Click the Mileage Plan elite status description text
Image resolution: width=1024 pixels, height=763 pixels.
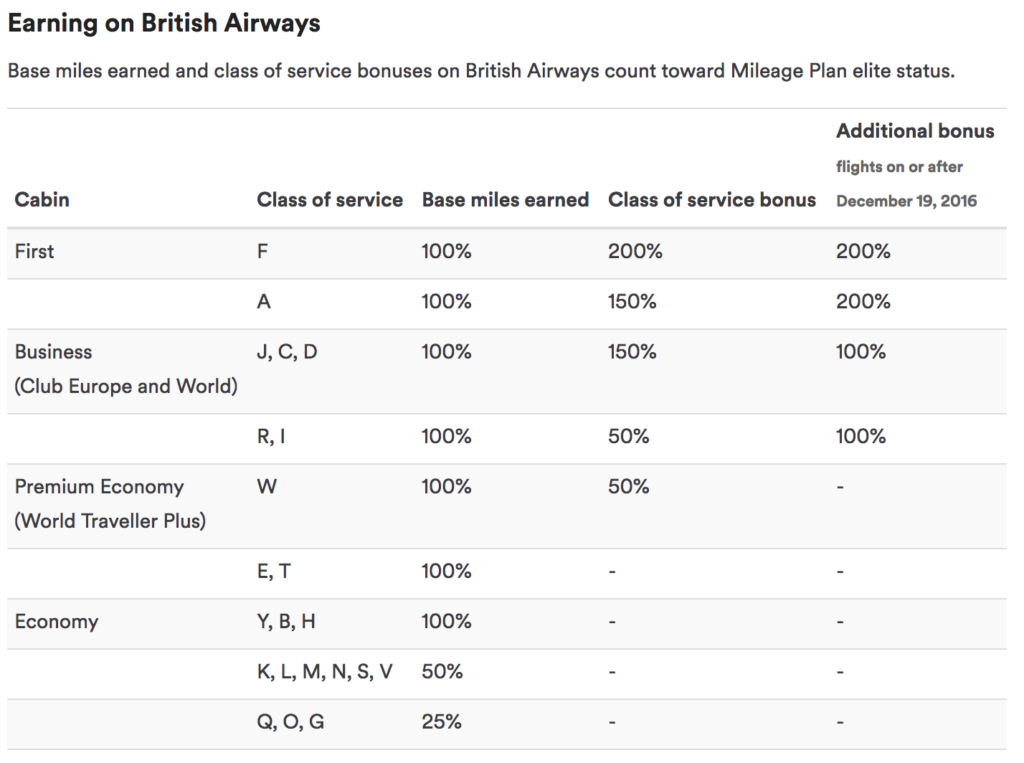click(480, 73)
